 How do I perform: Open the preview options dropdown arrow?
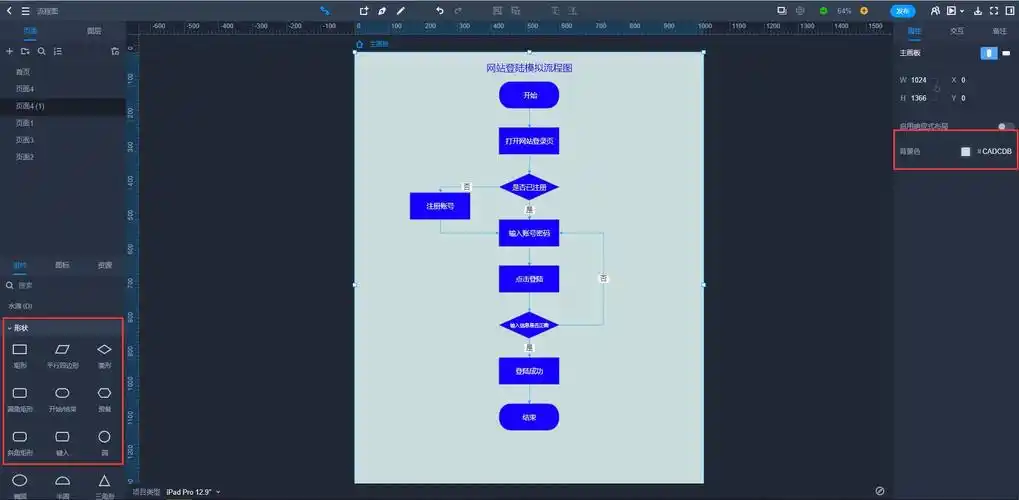point(962,10)
